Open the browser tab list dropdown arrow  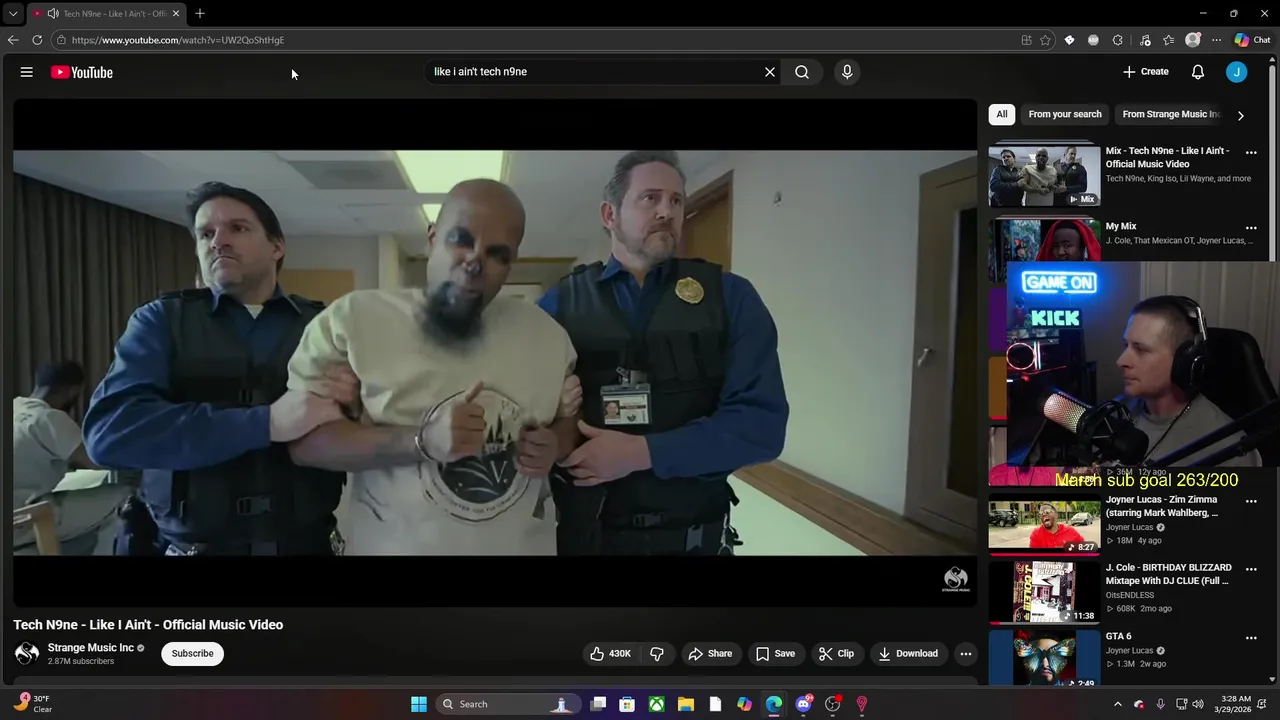point(13,14)
